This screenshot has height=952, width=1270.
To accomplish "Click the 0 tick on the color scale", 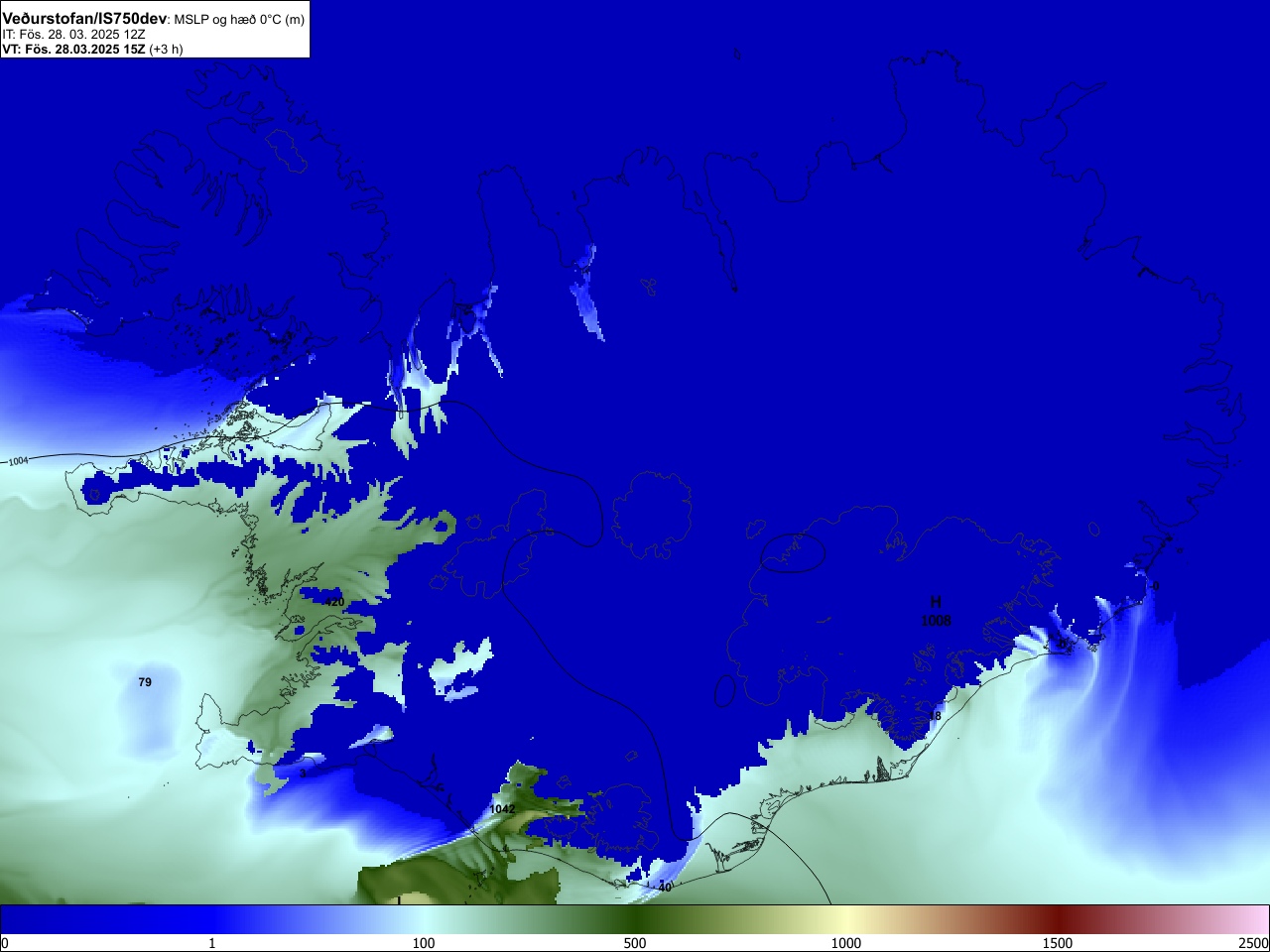I will point(5,943).
